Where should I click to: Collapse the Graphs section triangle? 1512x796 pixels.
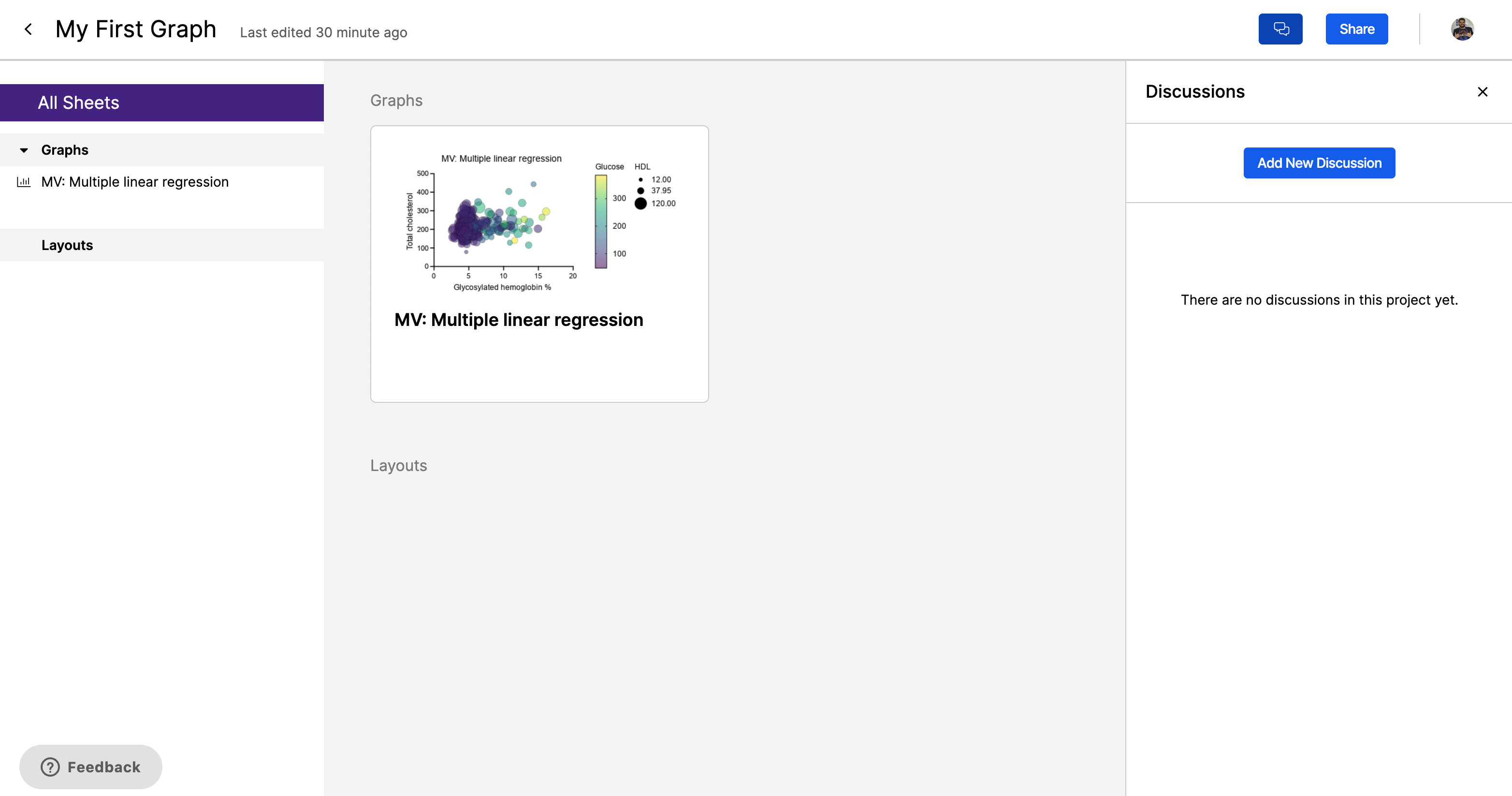coord(24,150)
